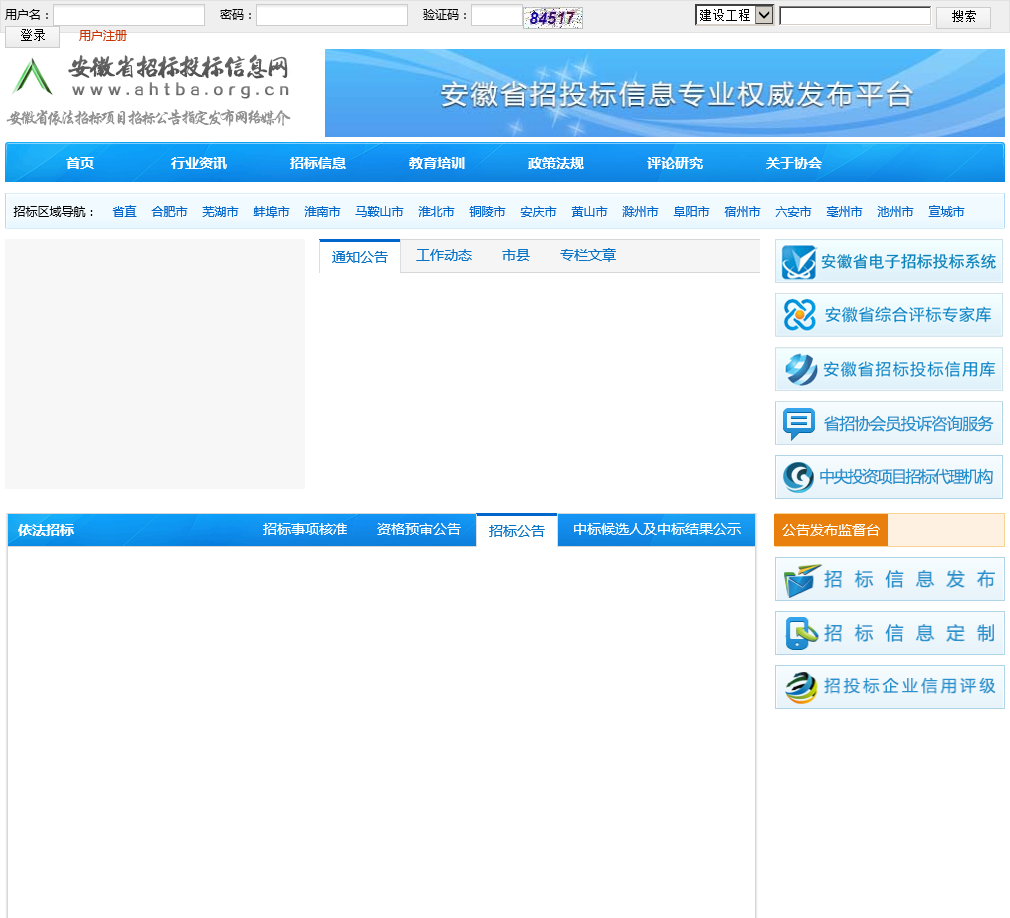Click the 招标信息发布 envelope icon
This screenshot has height=918, width=1010.
point(802,580)
